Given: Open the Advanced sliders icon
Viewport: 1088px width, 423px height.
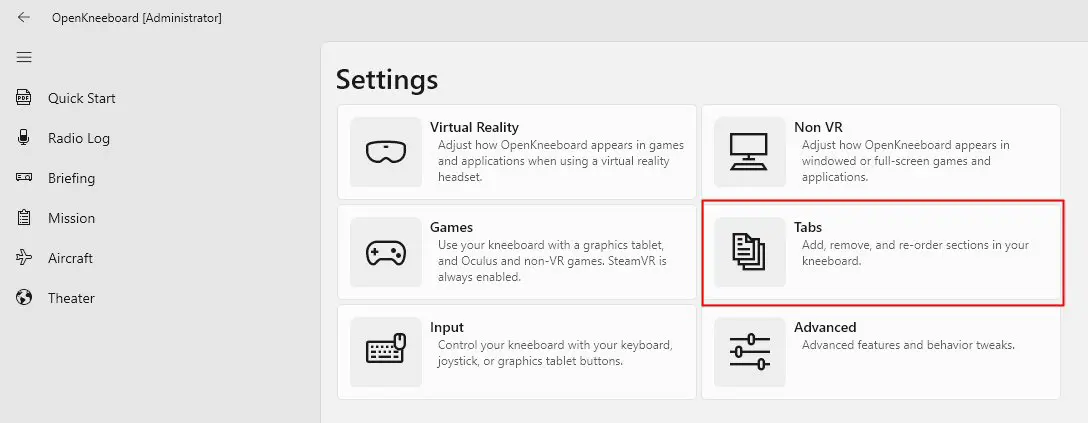Looking at the screenshot, I should click(x=749, y=352).
